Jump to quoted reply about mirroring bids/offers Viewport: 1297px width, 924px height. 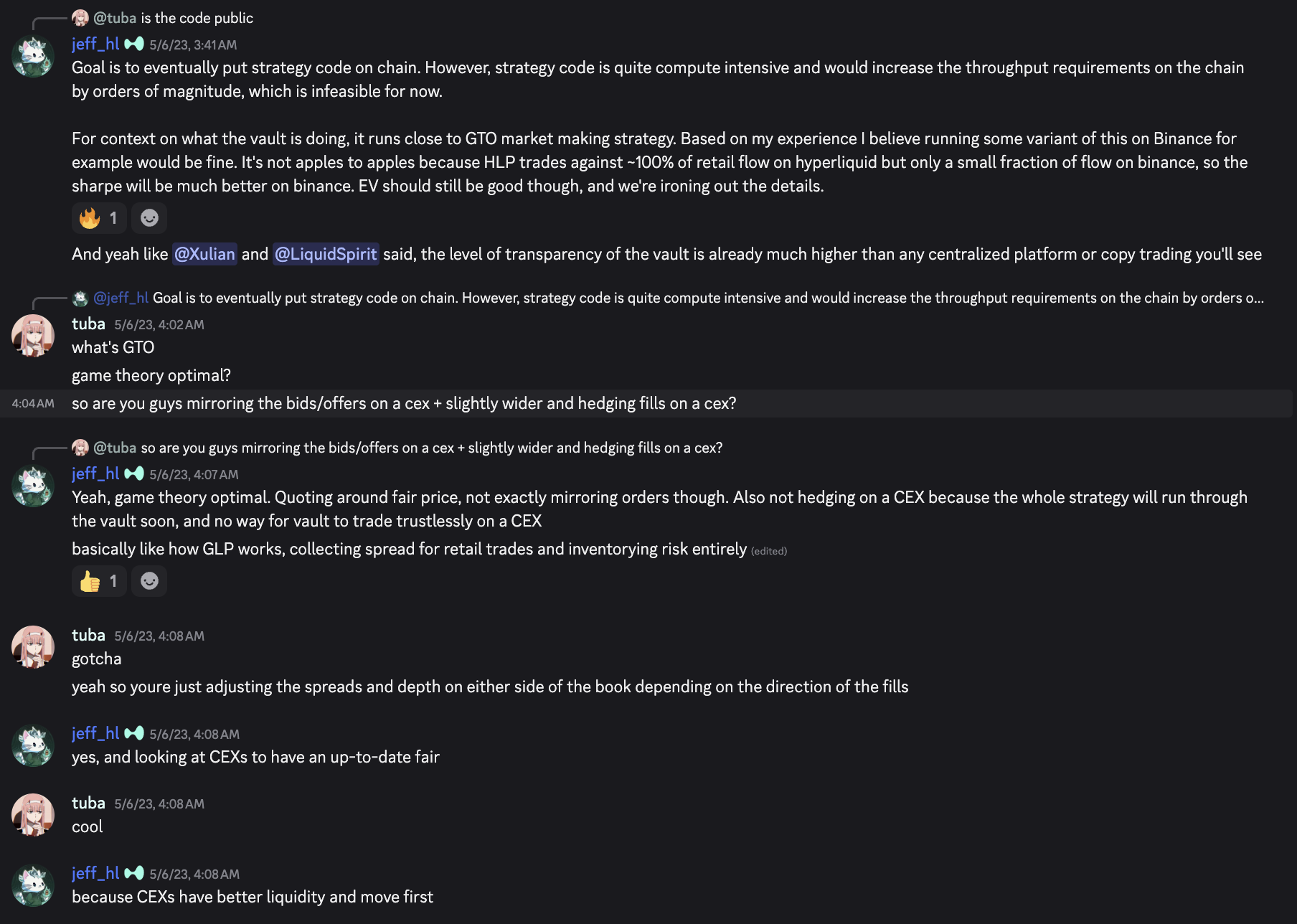pyautogui.click(x=431, y=448)
